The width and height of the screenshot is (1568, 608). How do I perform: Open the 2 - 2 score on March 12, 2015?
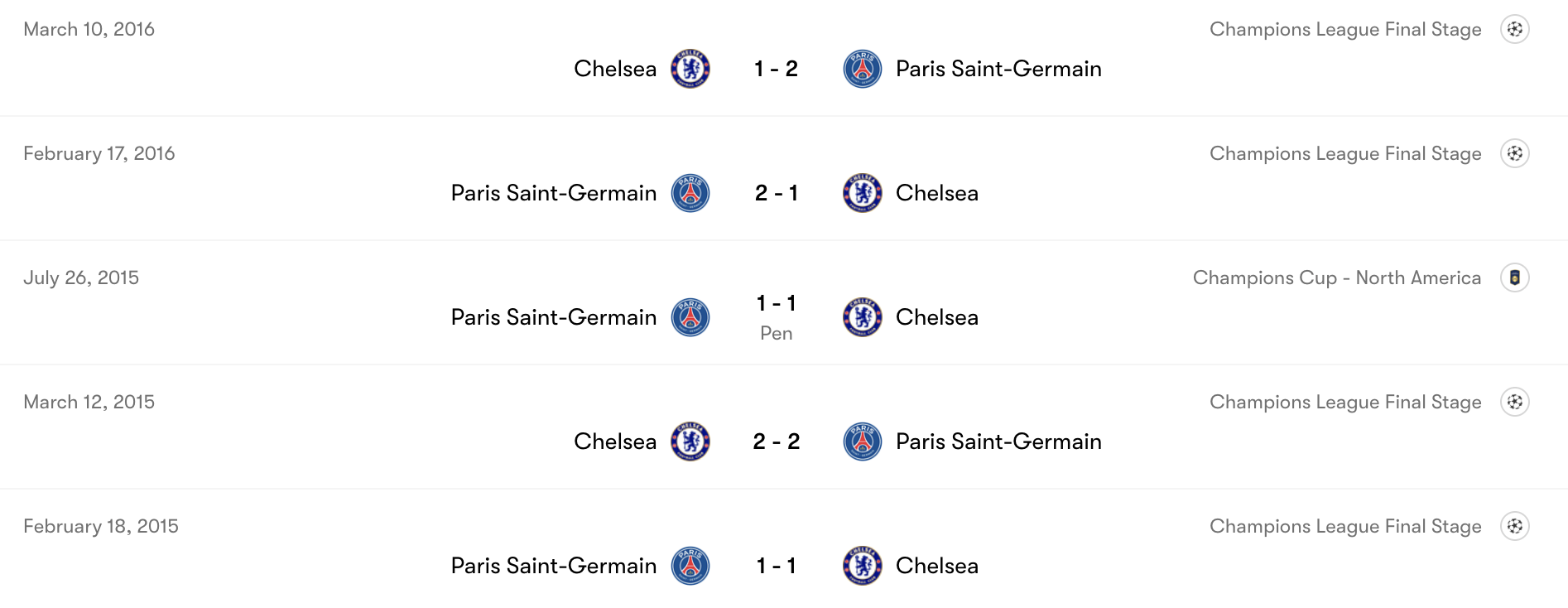pos(776,442)
